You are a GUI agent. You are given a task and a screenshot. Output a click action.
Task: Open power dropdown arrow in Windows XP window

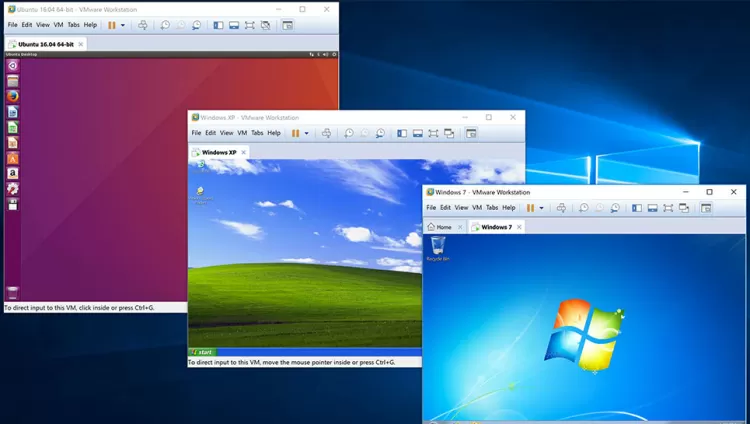(x=307, y=134)
